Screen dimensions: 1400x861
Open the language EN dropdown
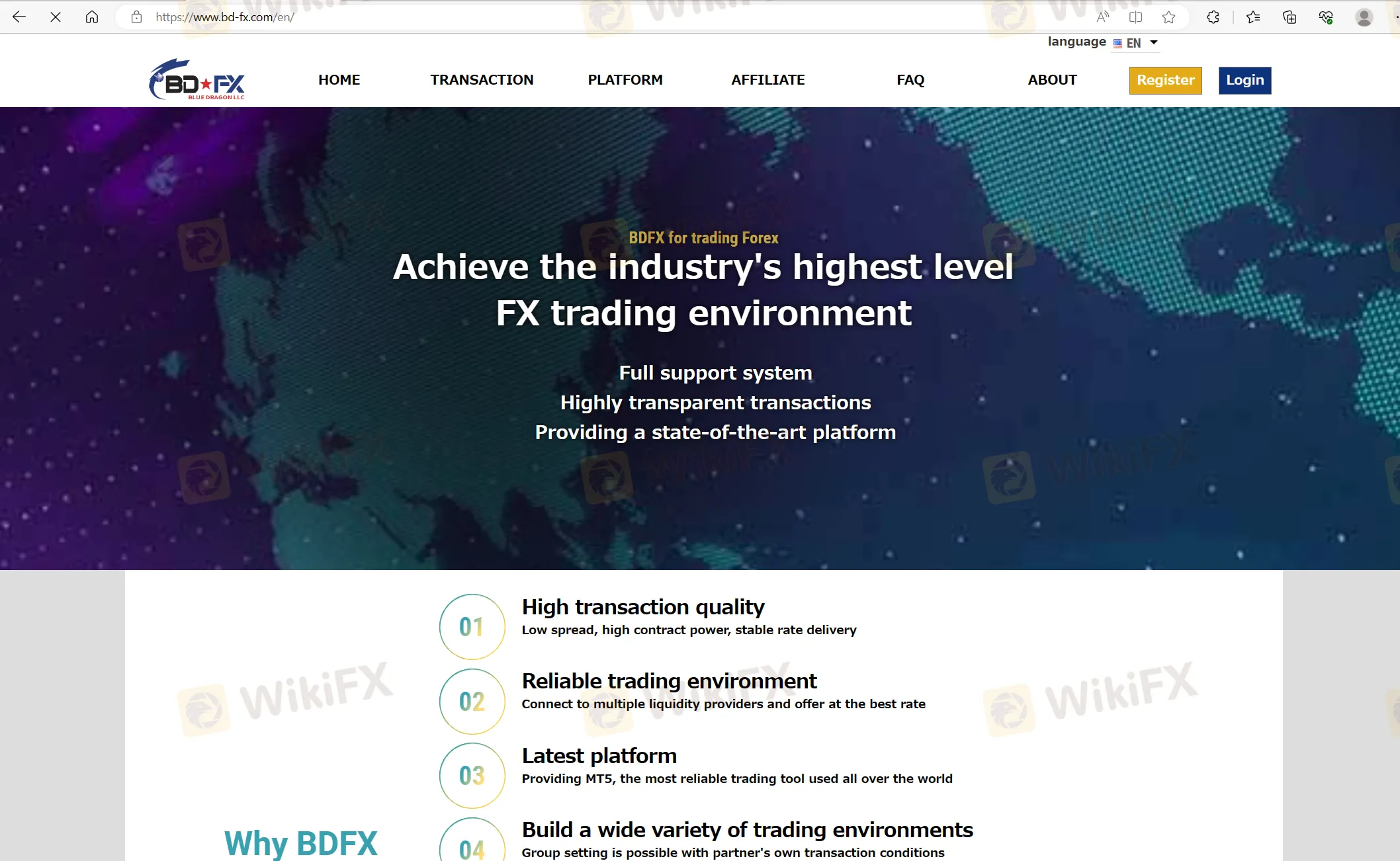pyautogui.click(x=1136, y=42)
